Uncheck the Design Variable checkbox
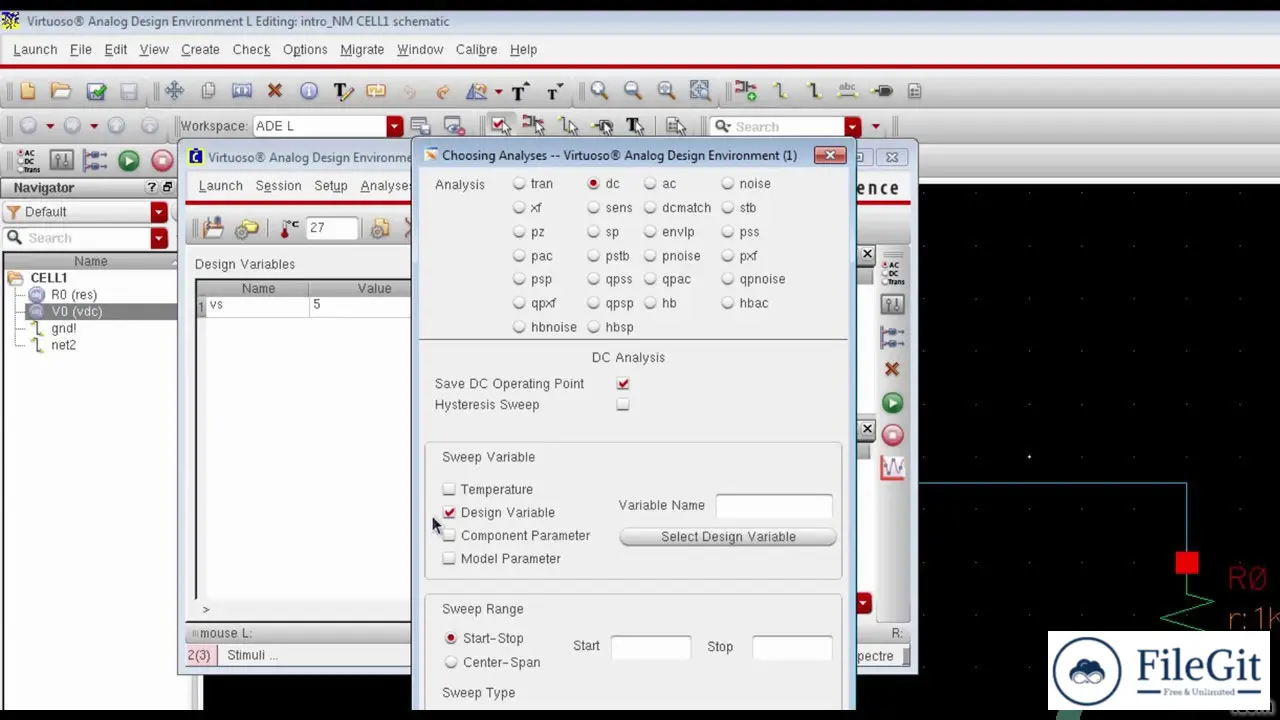This screenshot has width=1280, height=720. (449, 512)
